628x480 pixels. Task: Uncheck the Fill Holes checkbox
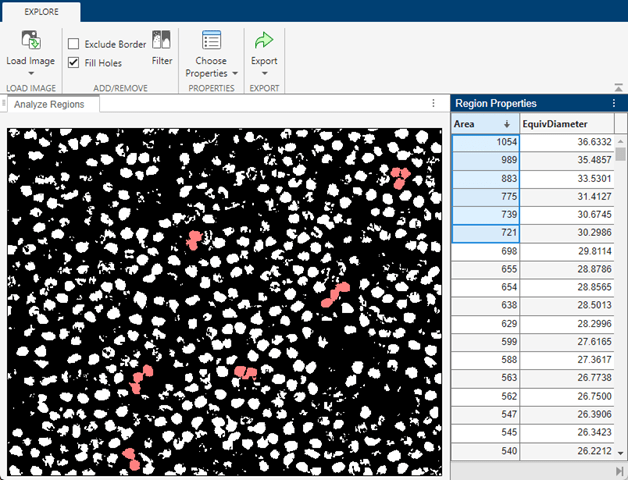tap(74, 62)
